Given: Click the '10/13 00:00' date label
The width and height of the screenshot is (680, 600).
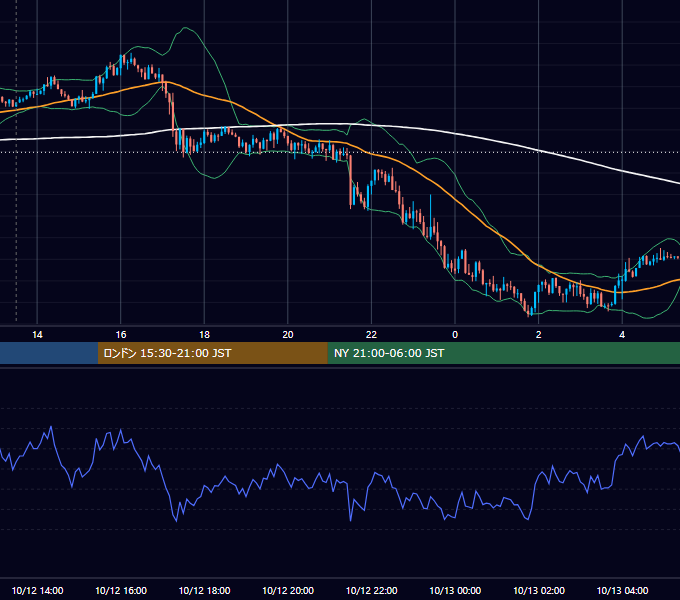Looking at the screenshot, I should [455, 590].
